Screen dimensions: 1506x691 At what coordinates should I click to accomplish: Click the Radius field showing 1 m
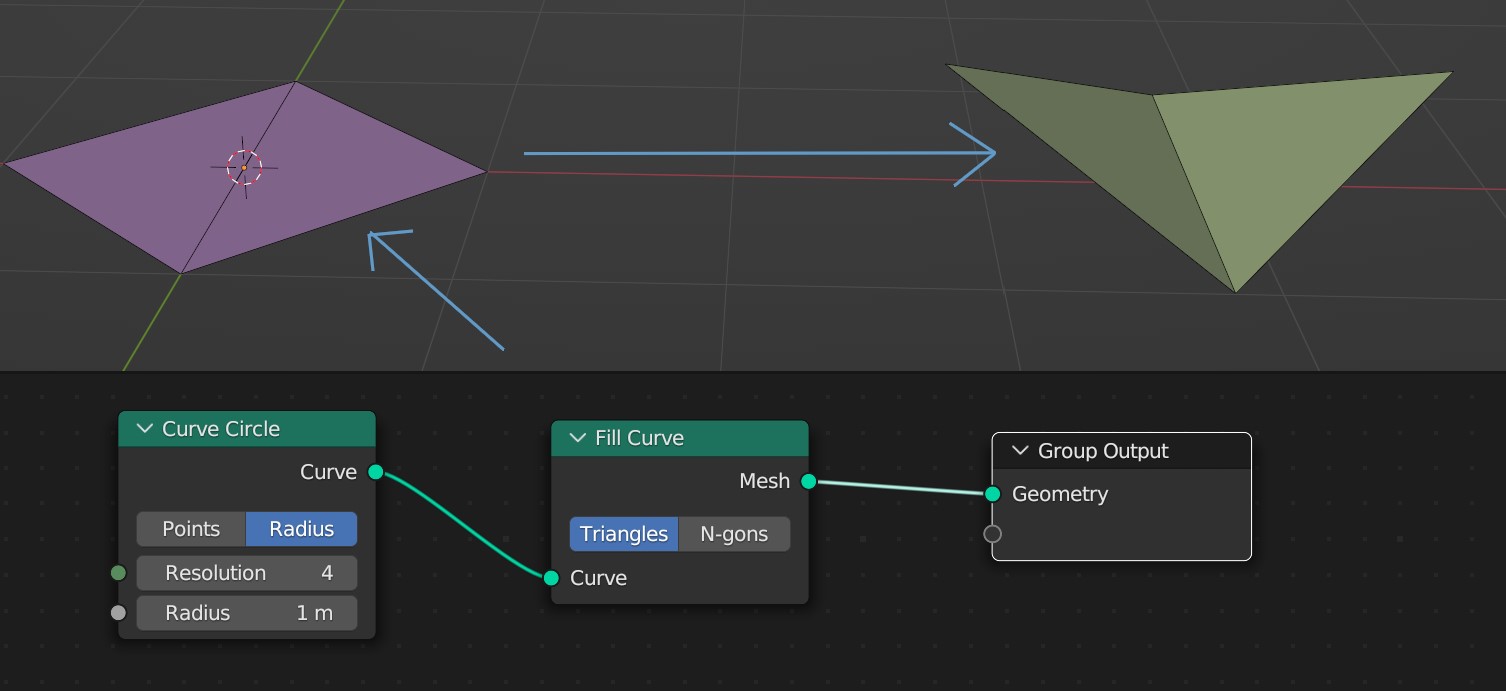point(247,613)
